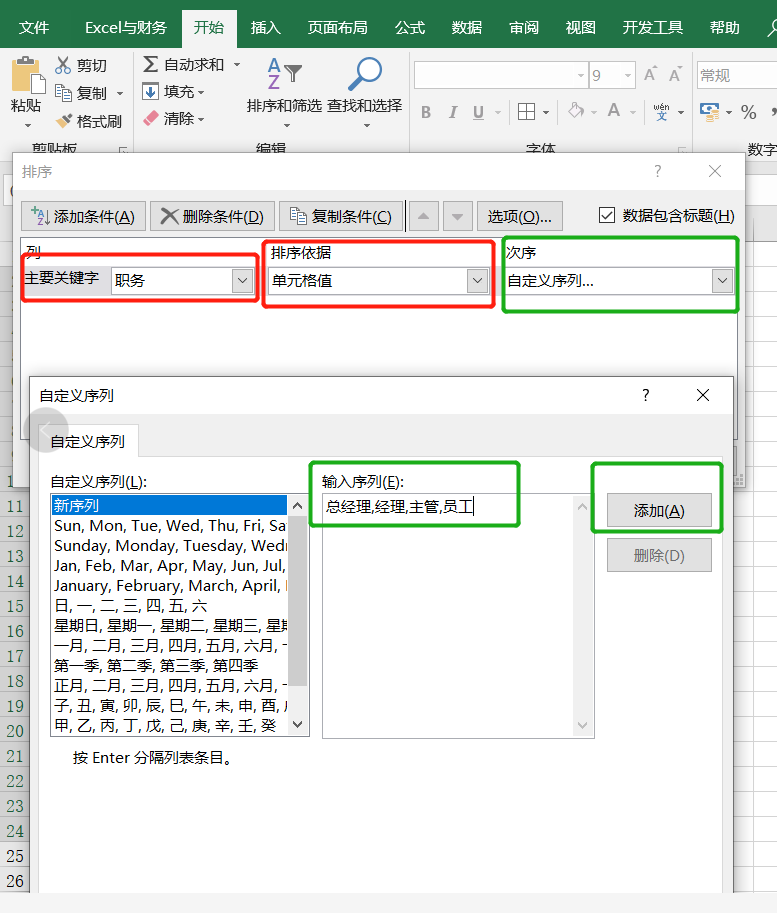Apply percent style format
The image size is (777, 913).
pyautogui.click(x=748, y=112)
